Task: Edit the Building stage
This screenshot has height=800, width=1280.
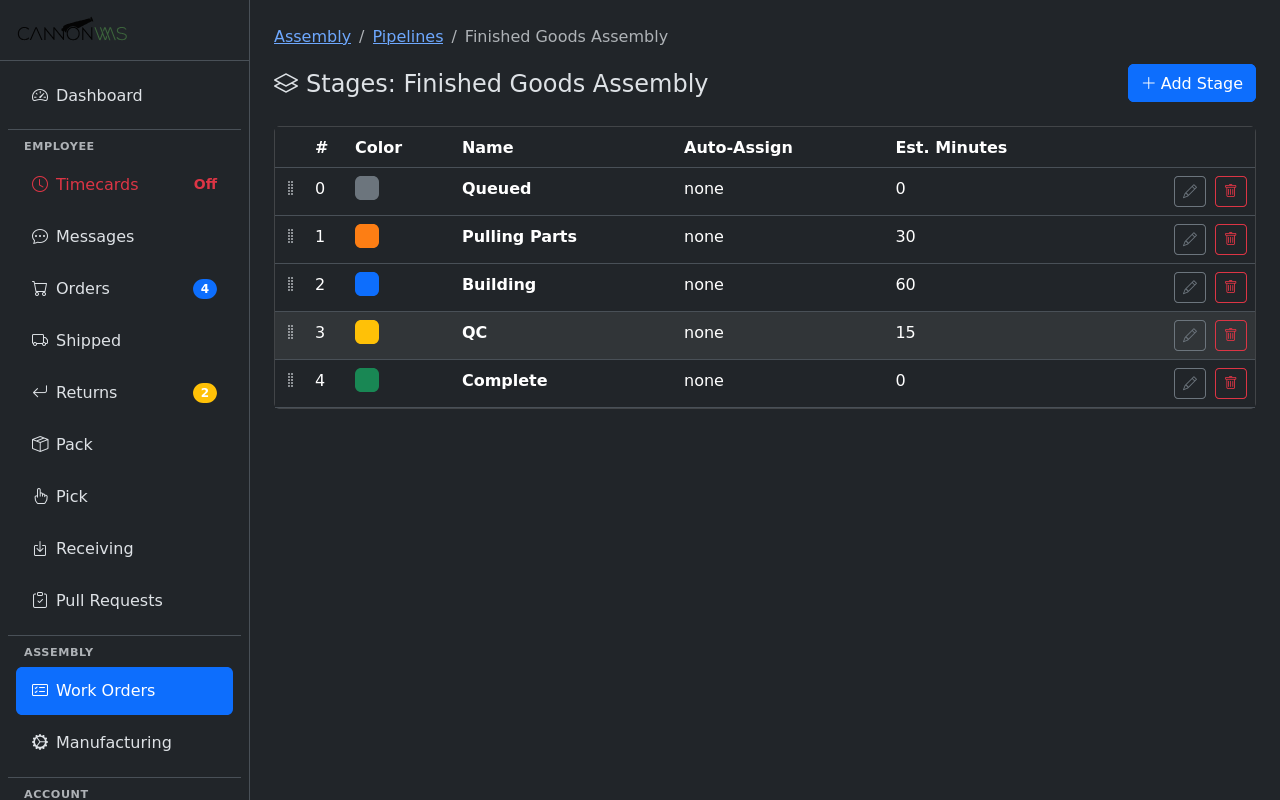Action: click(1189, 287)
